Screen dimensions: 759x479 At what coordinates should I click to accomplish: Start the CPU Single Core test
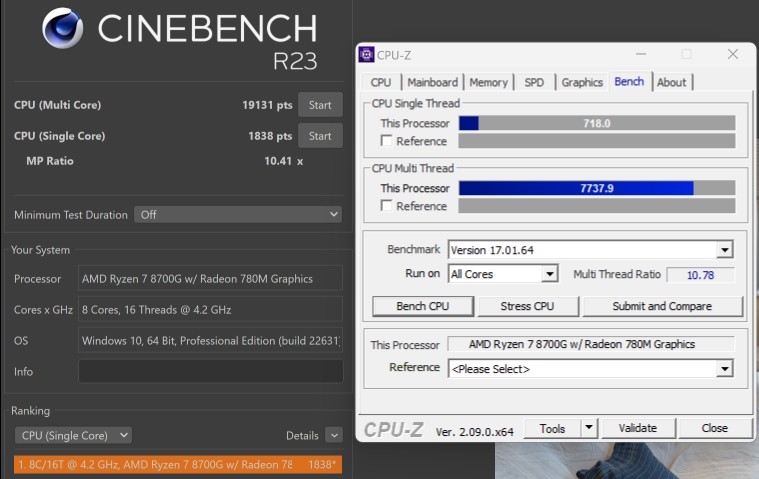(320, 136)
